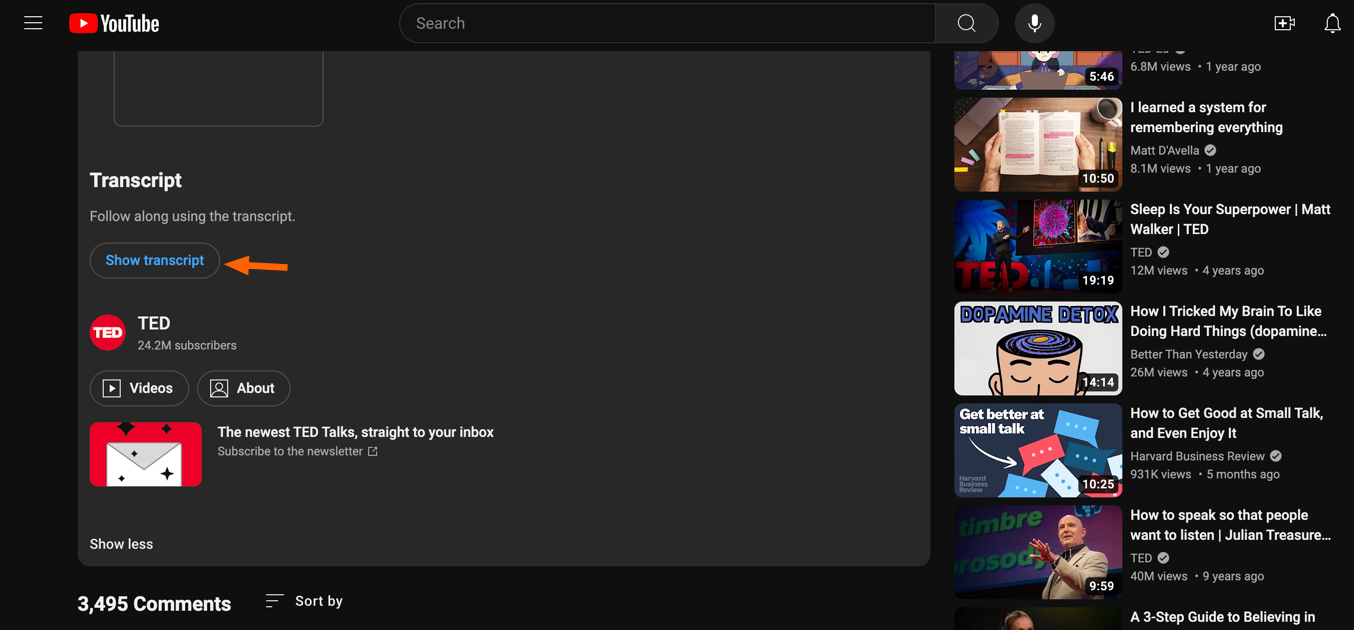This screenshot has height=630, width=1354.
Task: Click the Sort by comments icon
Action: tap(274, 601)
